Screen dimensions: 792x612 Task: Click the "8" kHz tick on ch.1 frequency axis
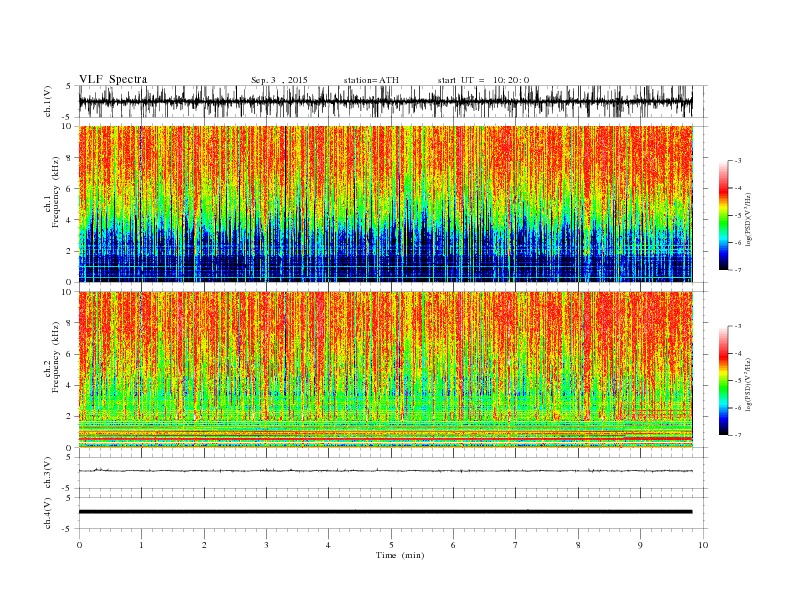[70, 158]
